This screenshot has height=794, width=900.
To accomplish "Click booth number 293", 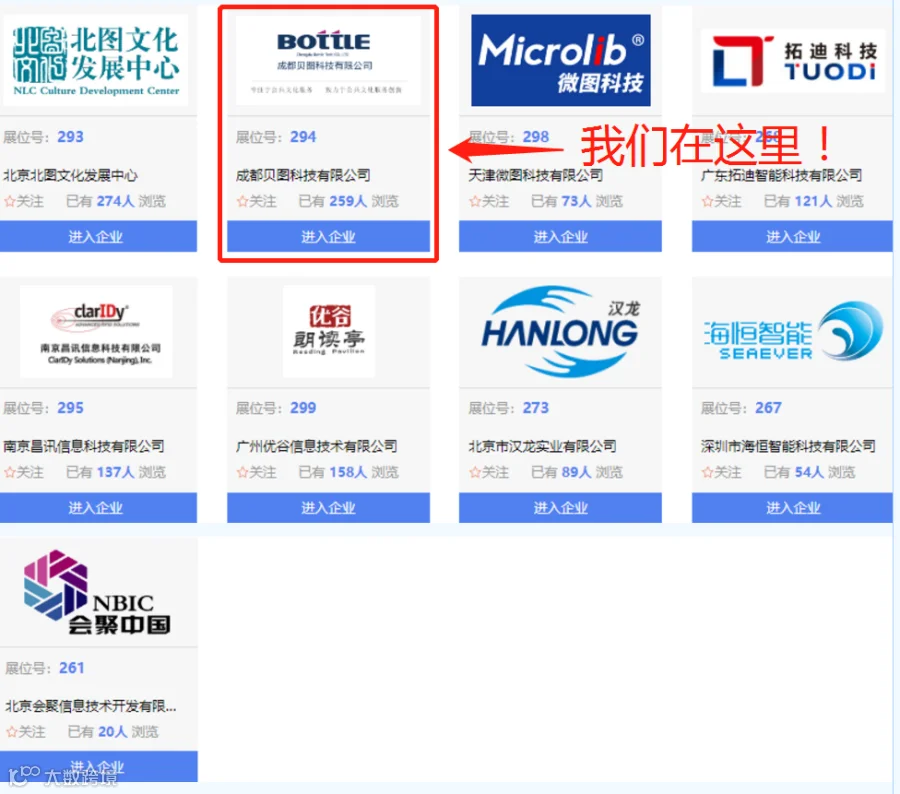I will point(71,137).
